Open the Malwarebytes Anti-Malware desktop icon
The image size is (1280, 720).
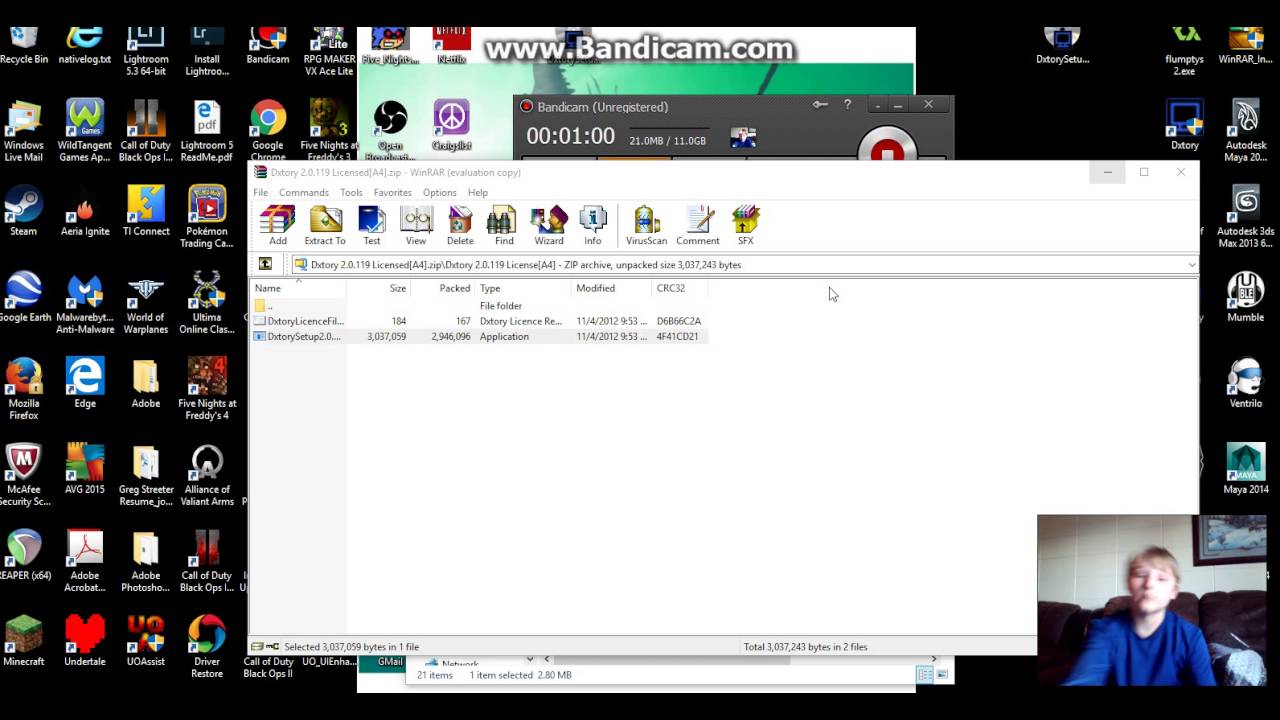coord(85,304)
